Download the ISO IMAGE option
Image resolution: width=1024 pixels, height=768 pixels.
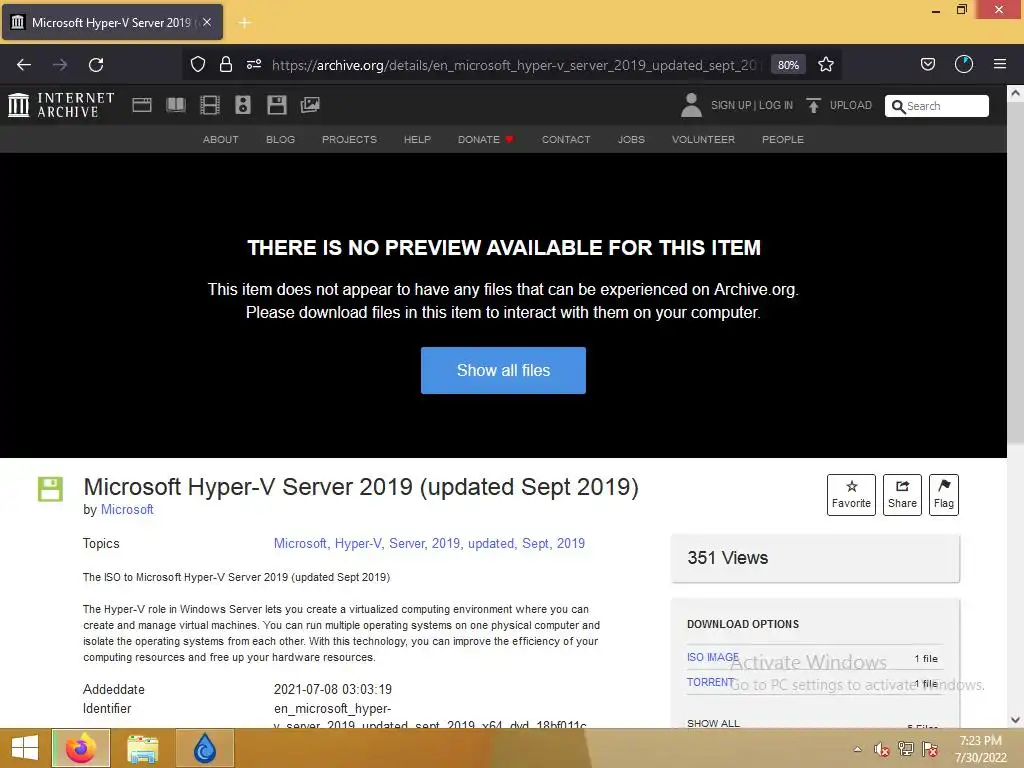tap(712, 657)
